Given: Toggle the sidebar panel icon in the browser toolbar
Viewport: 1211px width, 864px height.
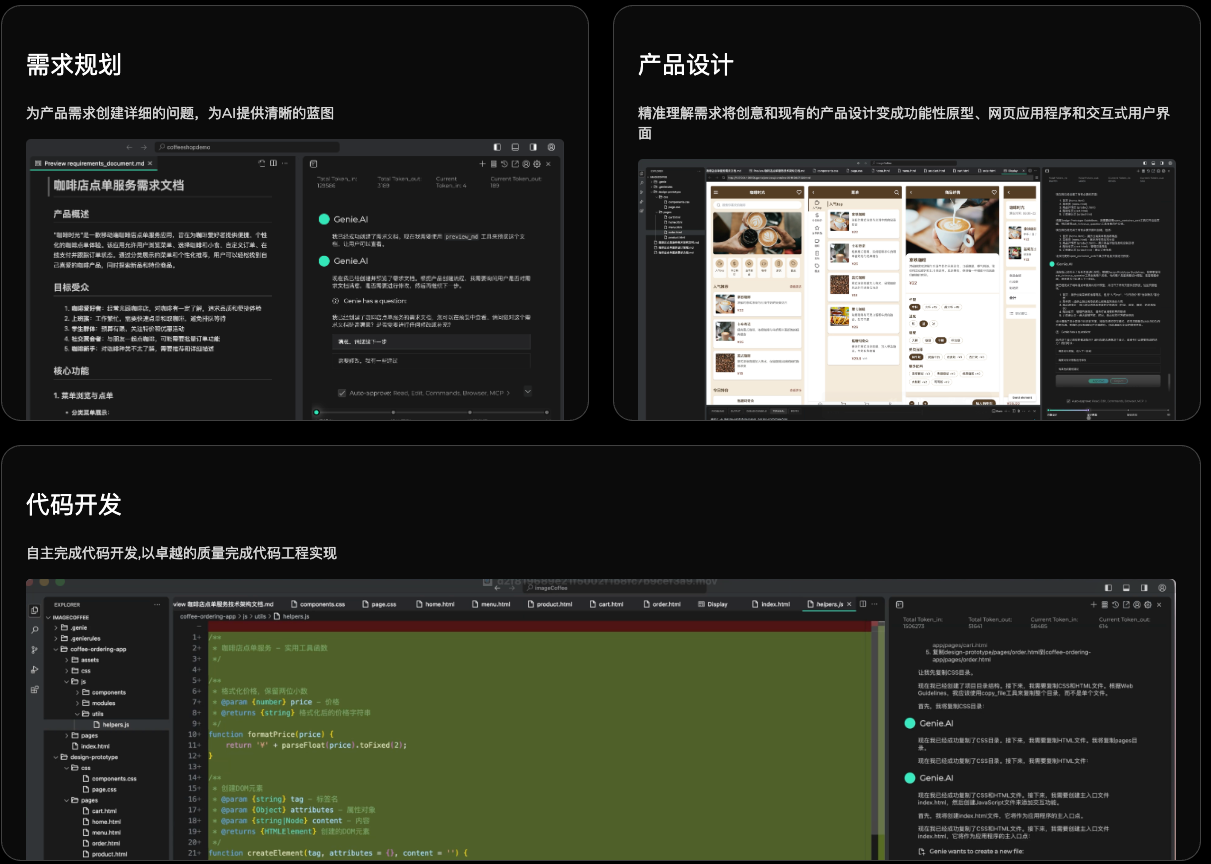Looking at the screenshot, I should click(496, 146).
